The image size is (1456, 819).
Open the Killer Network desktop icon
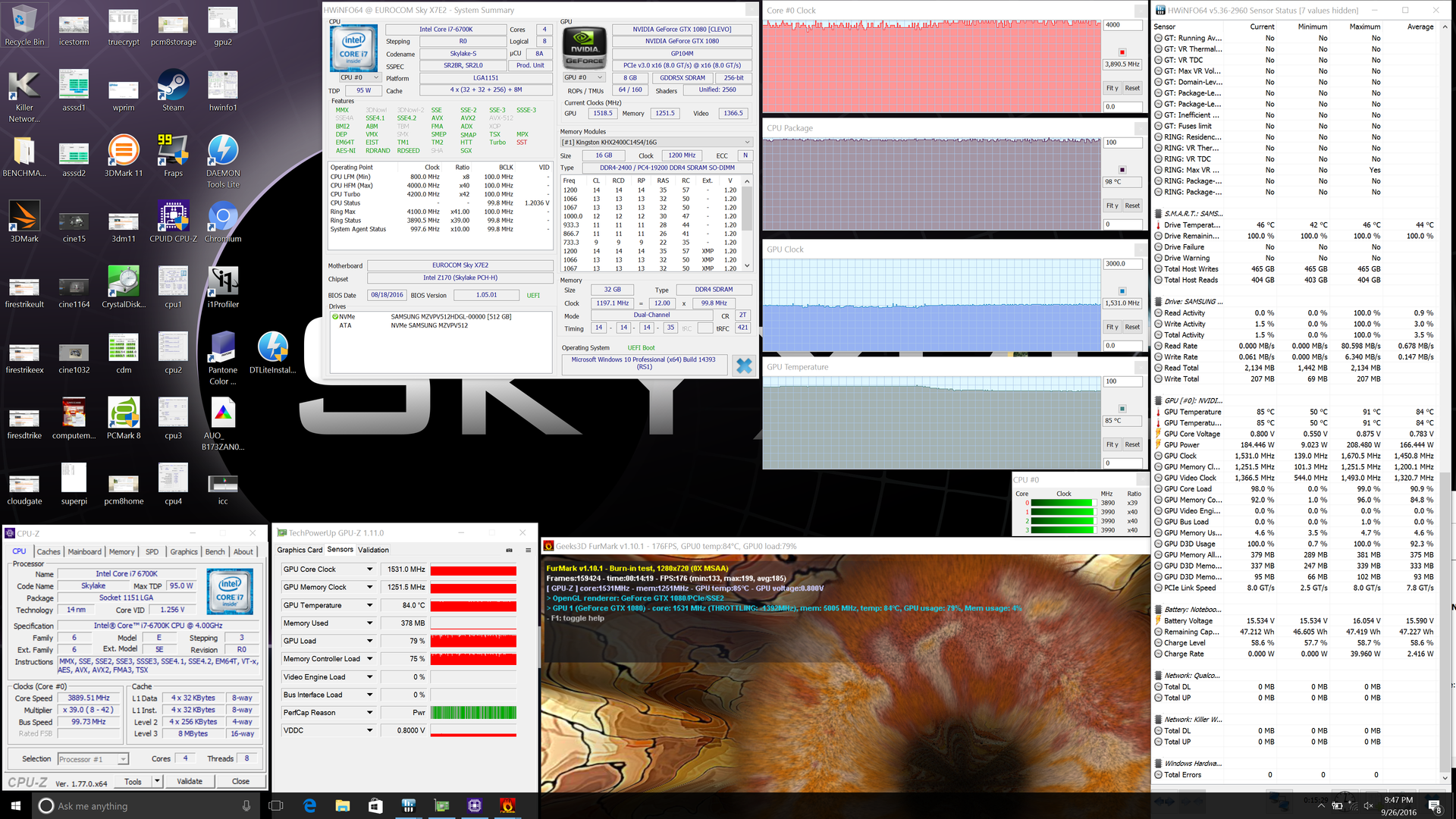[x=24, y=96]
